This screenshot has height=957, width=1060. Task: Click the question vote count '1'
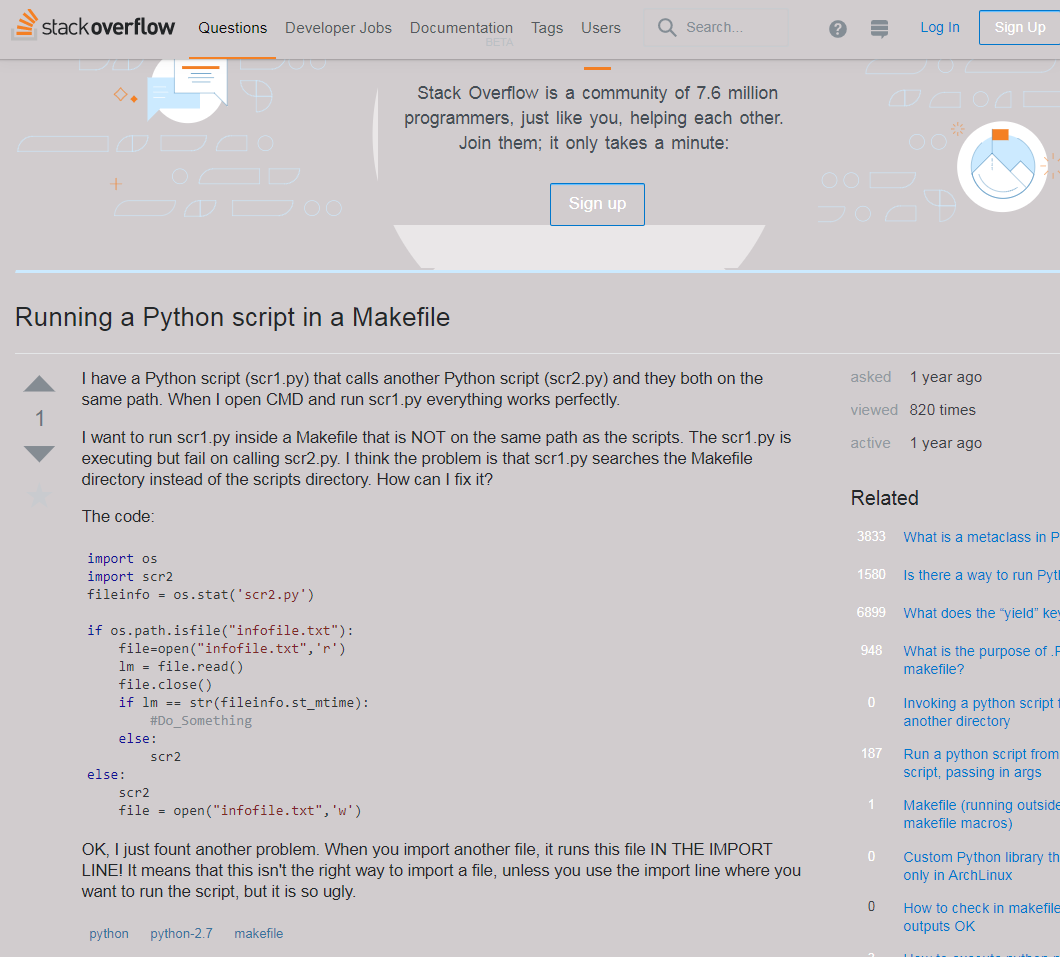click(x=39, y=418)
